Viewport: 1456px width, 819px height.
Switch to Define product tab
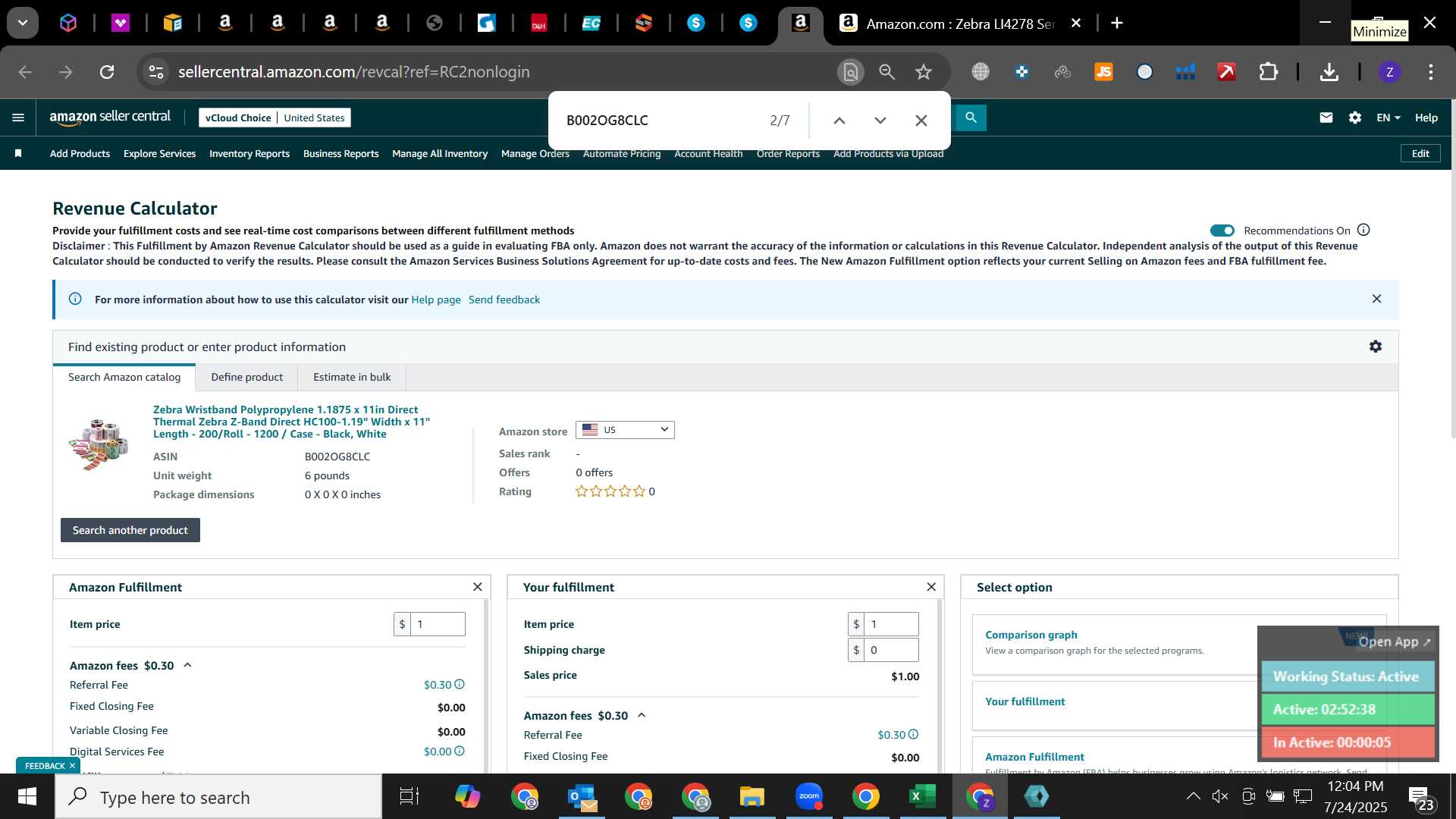[246, 377]
